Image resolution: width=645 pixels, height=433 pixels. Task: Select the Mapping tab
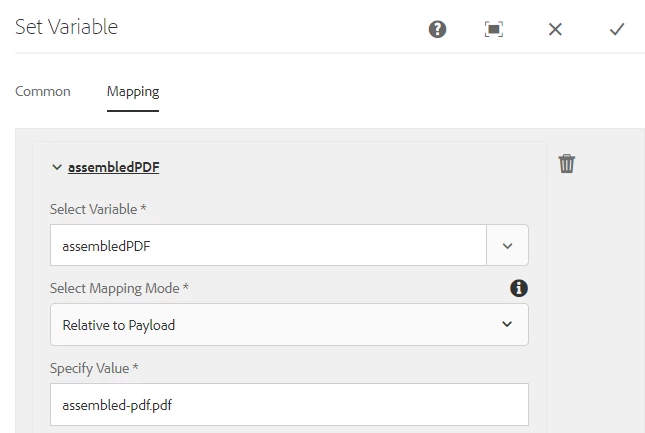133,91
